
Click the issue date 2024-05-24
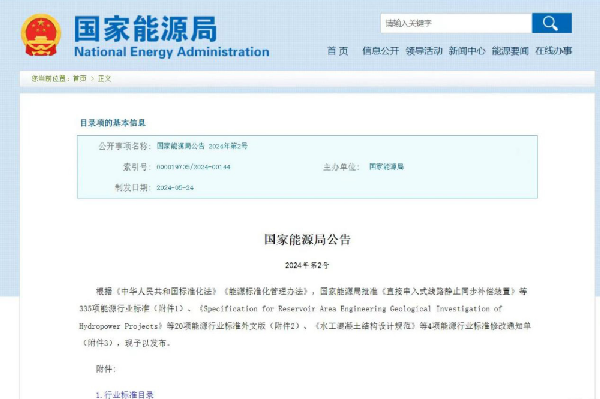pos(175,187)
